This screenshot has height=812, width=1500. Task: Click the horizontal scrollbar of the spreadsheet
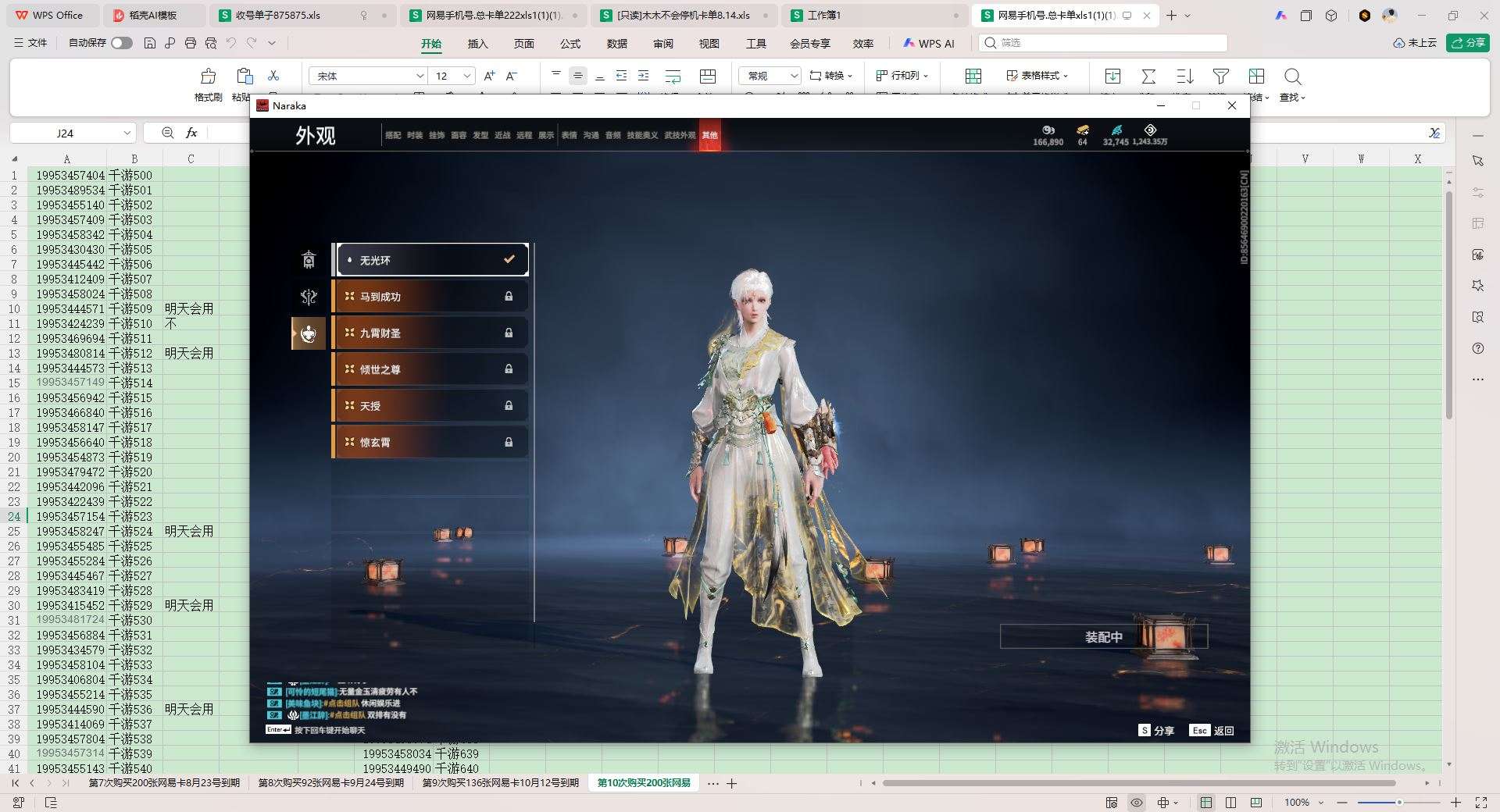coord(1138,783)
